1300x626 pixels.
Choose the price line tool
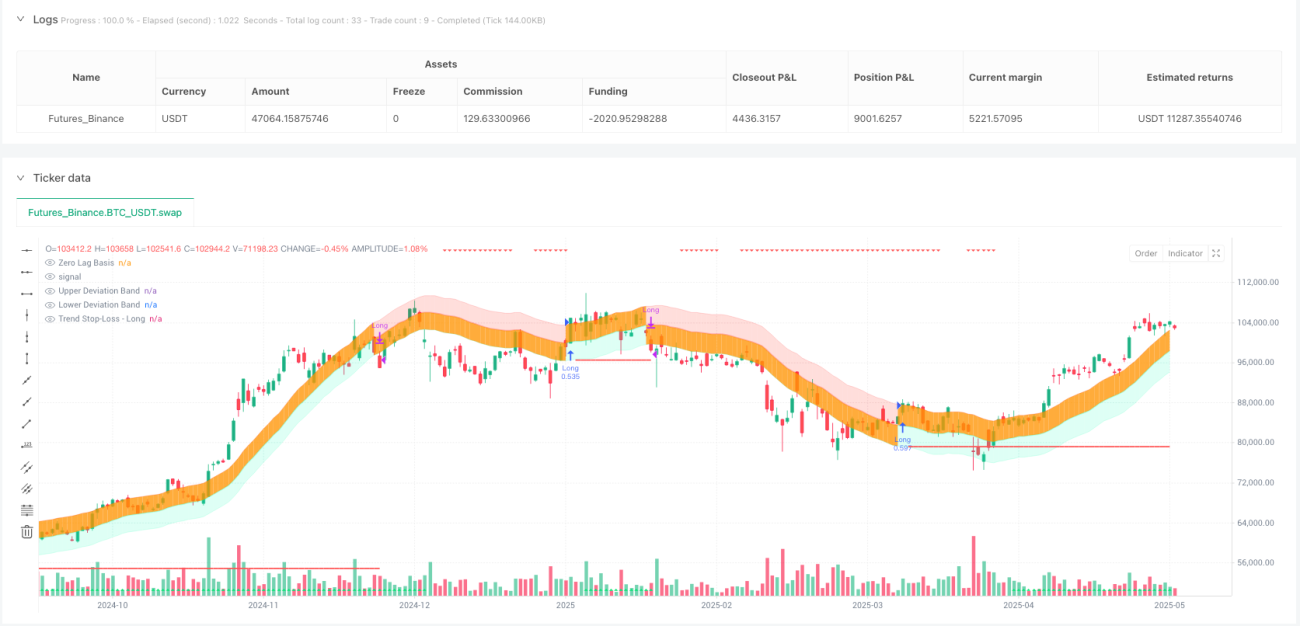point(27,445)
